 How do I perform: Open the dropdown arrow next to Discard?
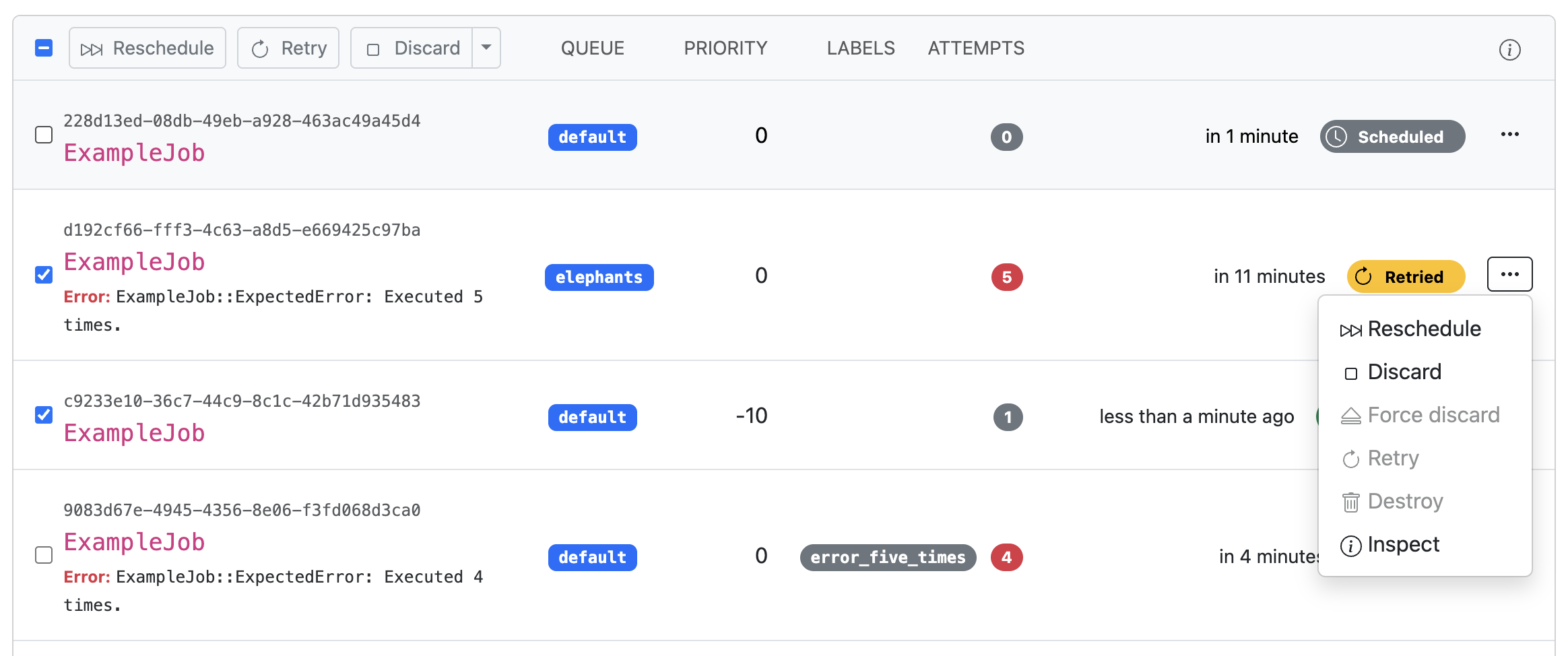pyautogui.click(x=486, y=47)
